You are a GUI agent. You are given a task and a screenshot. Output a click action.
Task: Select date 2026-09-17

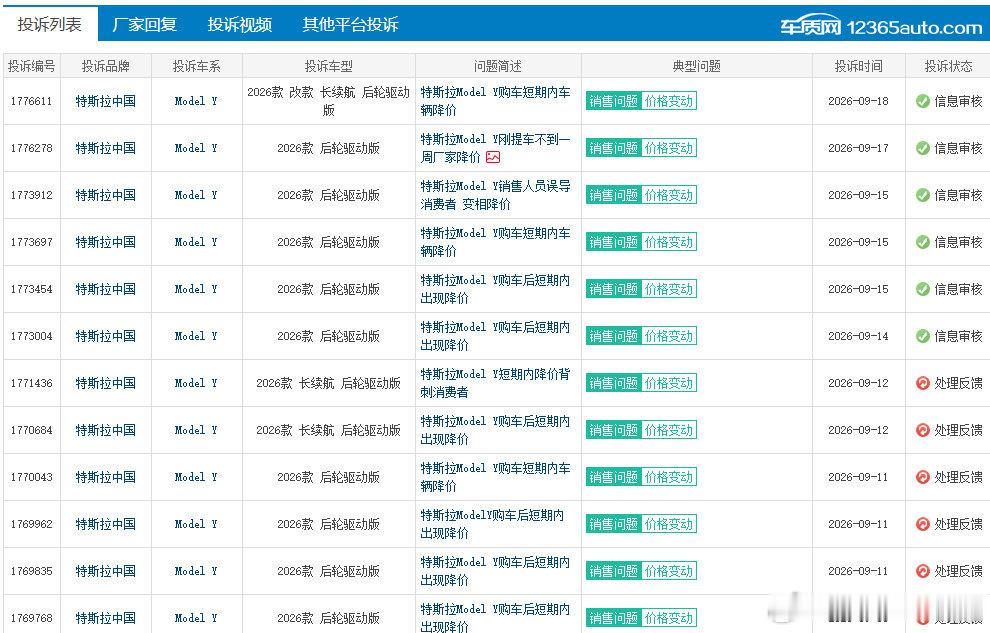[858, 148]
